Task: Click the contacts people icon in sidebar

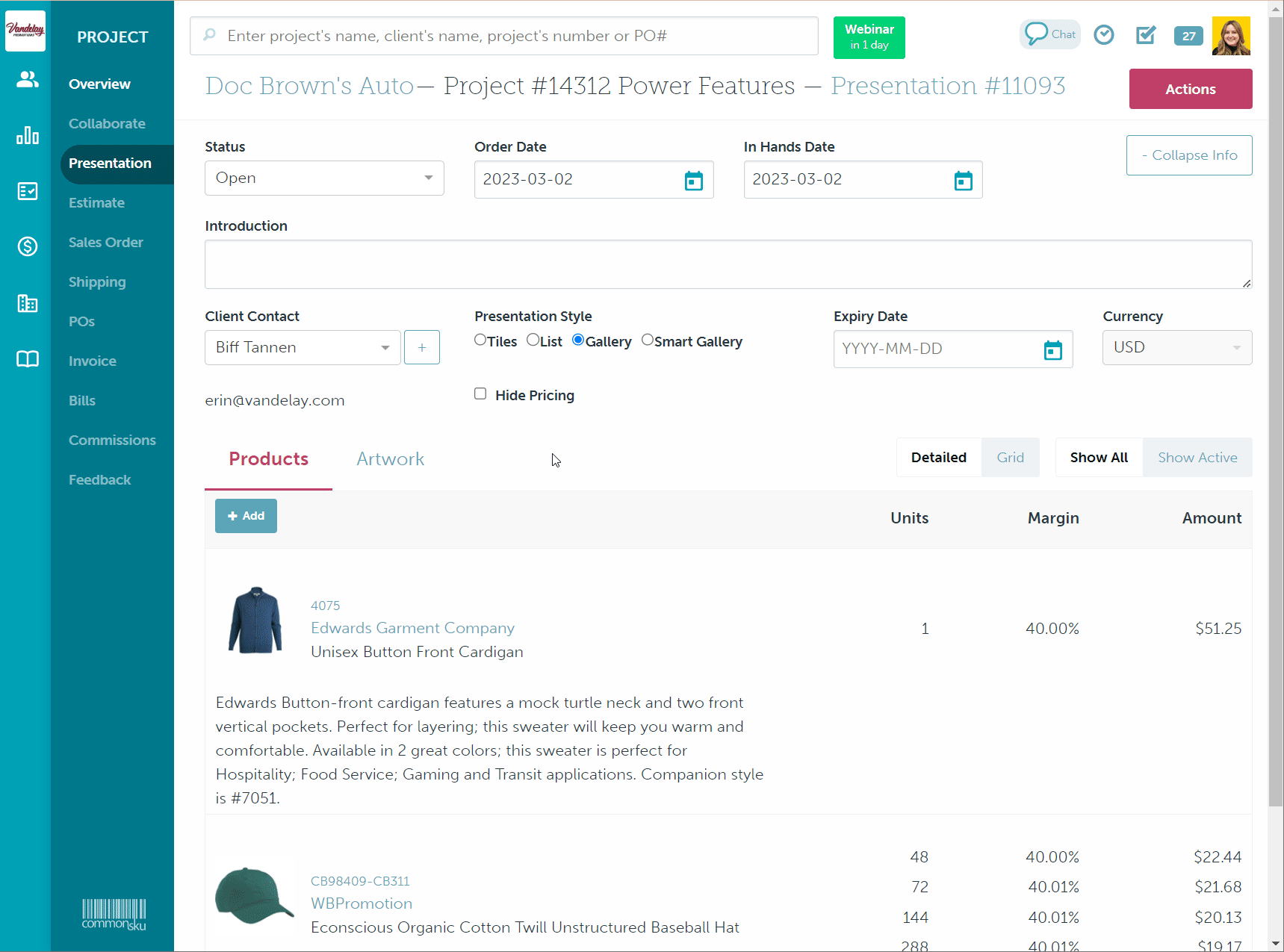Action: (27, 79)
